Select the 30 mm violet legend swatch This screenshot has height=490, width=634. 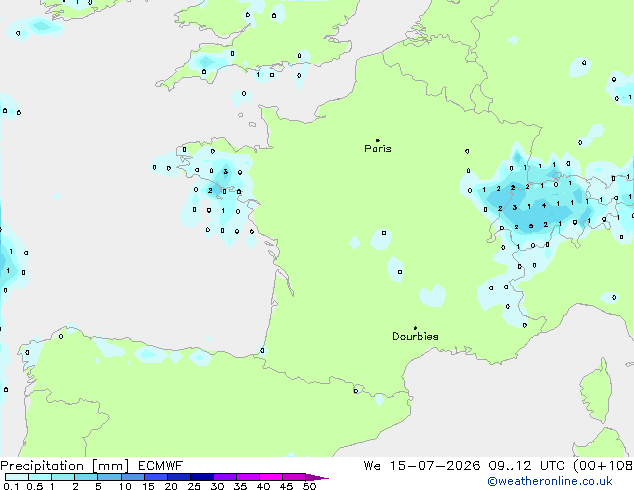pos(225,477)
